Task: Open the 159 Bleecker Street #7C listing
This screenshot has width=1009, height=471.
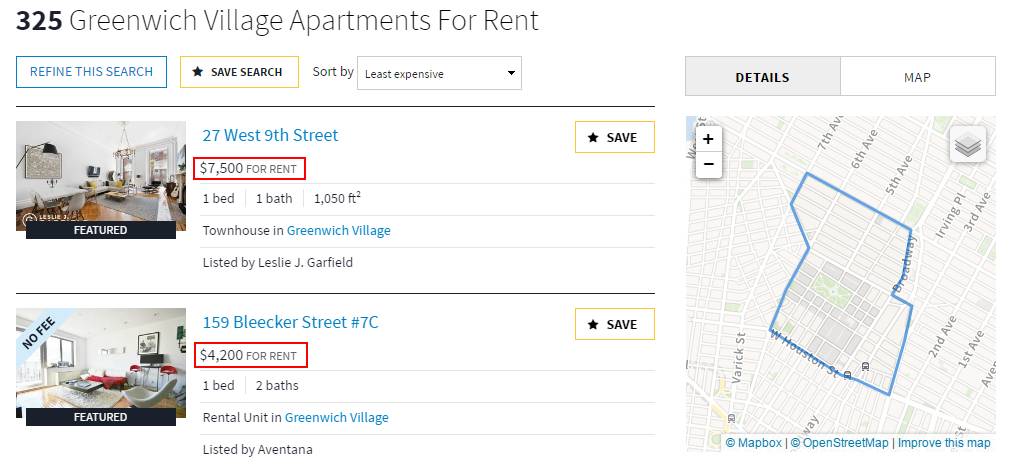Action: coord(290,322)
